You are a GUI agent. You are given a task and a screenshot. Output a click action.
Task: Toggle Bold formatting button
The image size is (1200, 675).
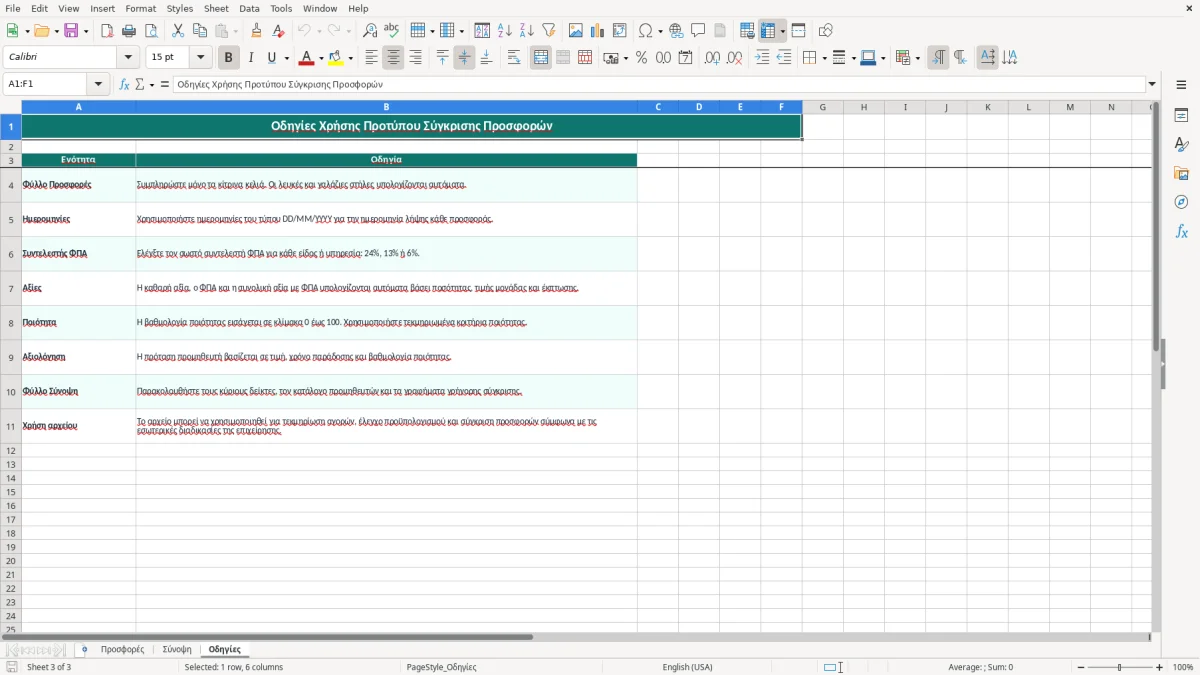[x=229, y=58]
